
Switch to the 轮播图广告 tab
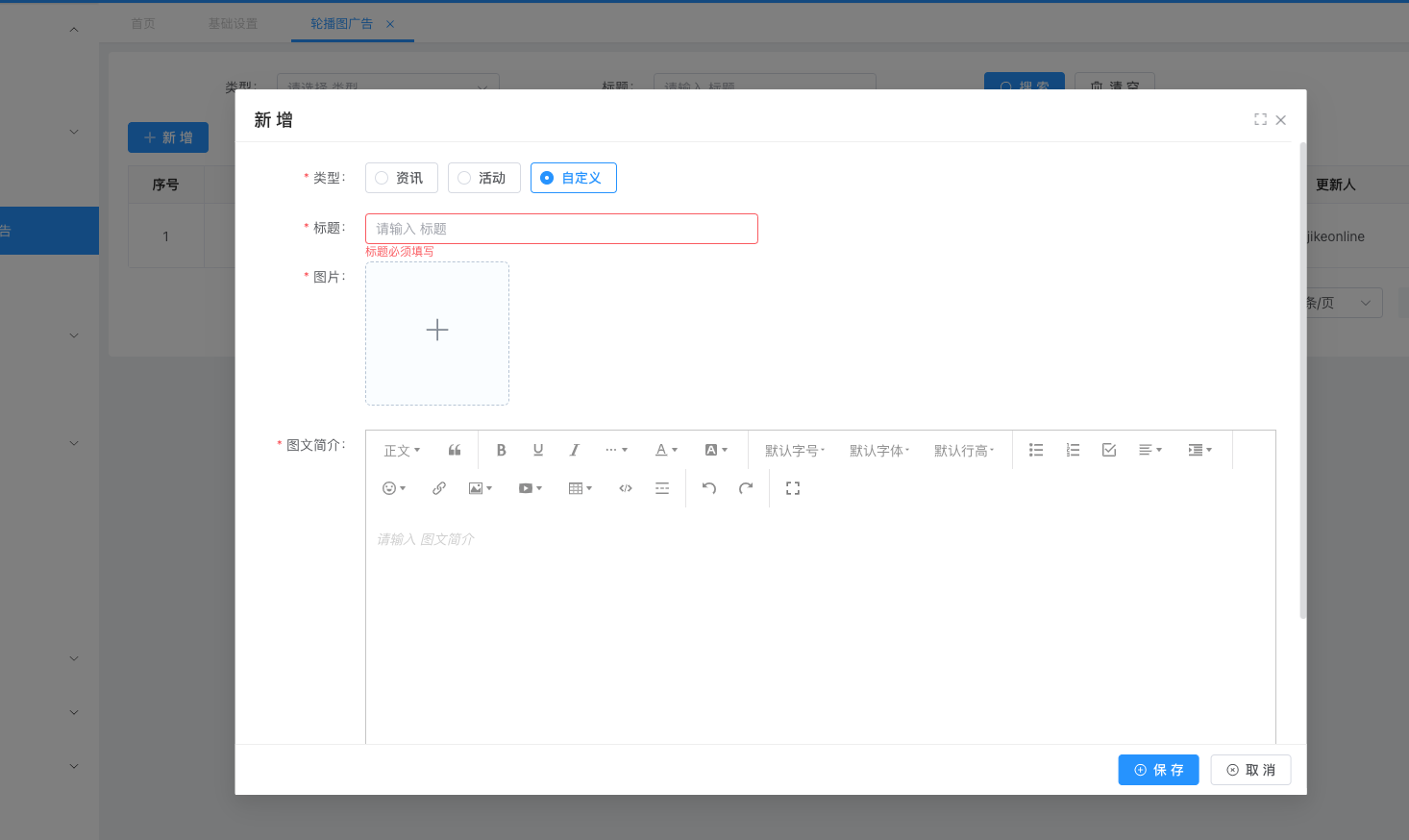pyautogui.click(x=341, y=24)
